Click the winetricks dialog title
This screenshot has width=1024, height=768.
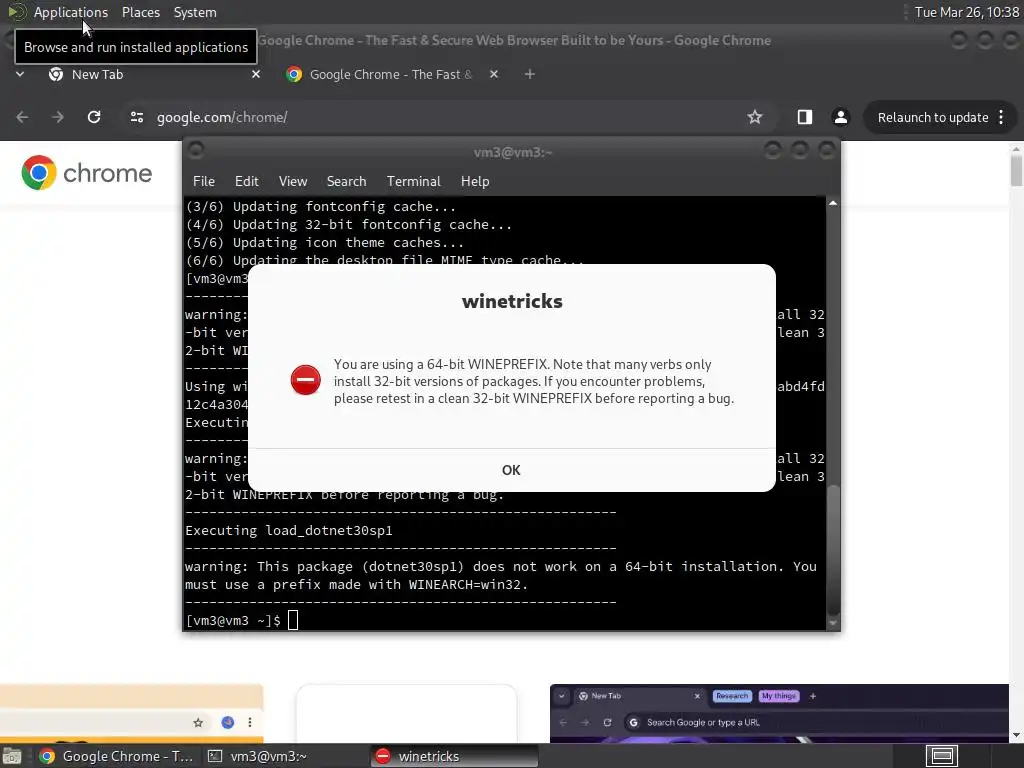pyautogui.click(x=512, y=301)
